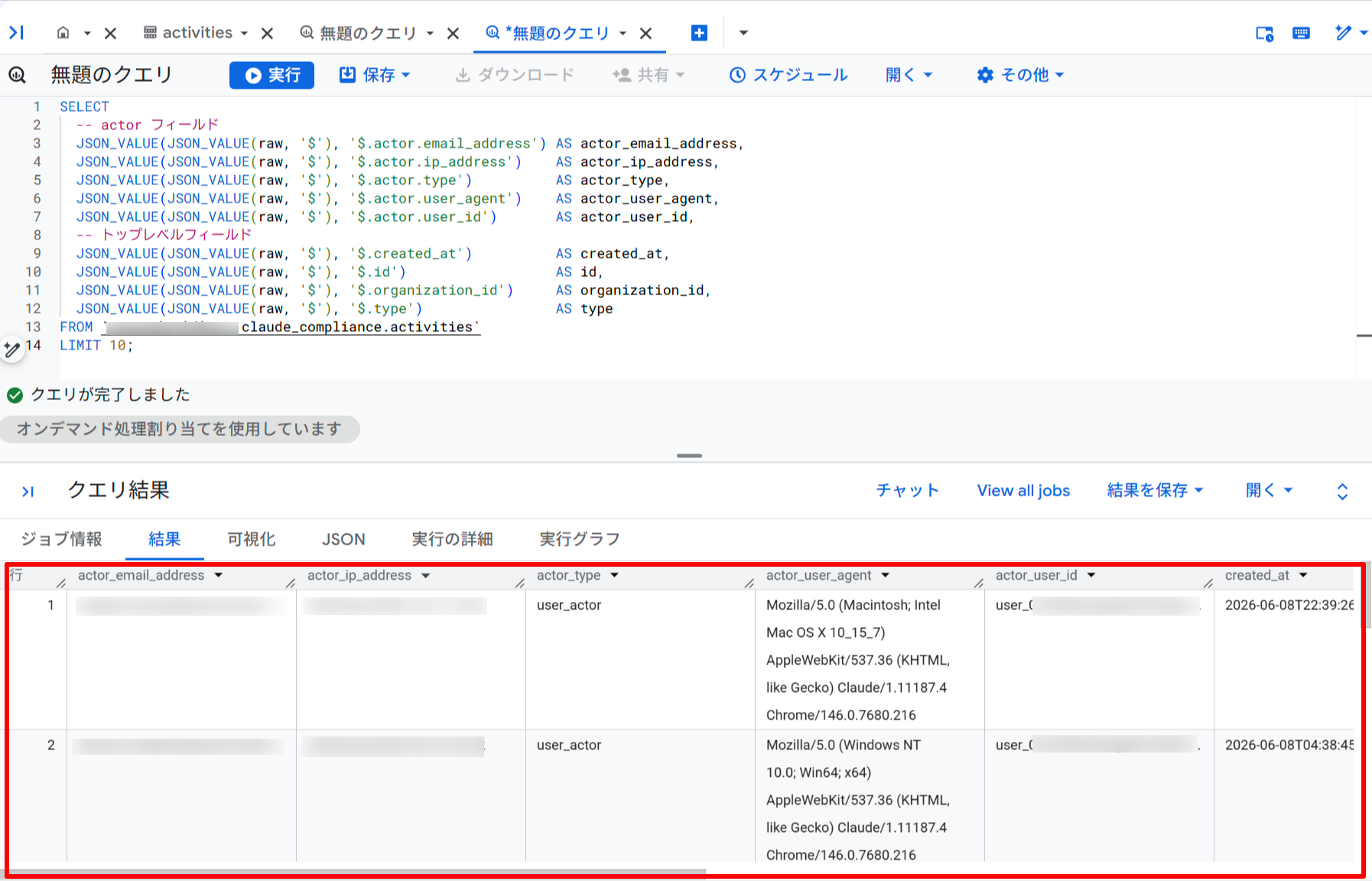
Task: Switch to ジョブ情報 tab
Action: (x=61, y=539)
